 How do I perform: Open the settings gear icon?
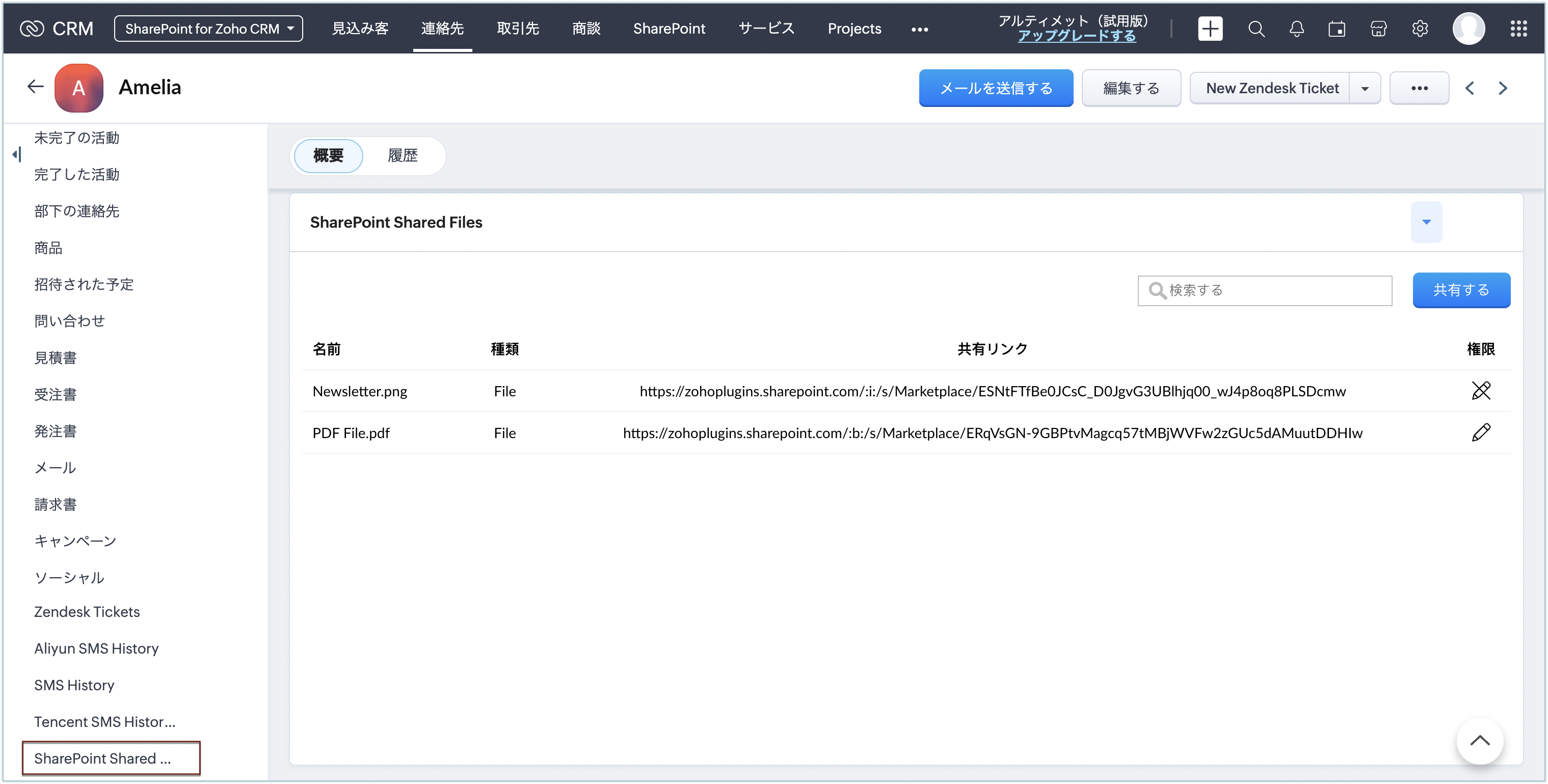pos(1420,29)
